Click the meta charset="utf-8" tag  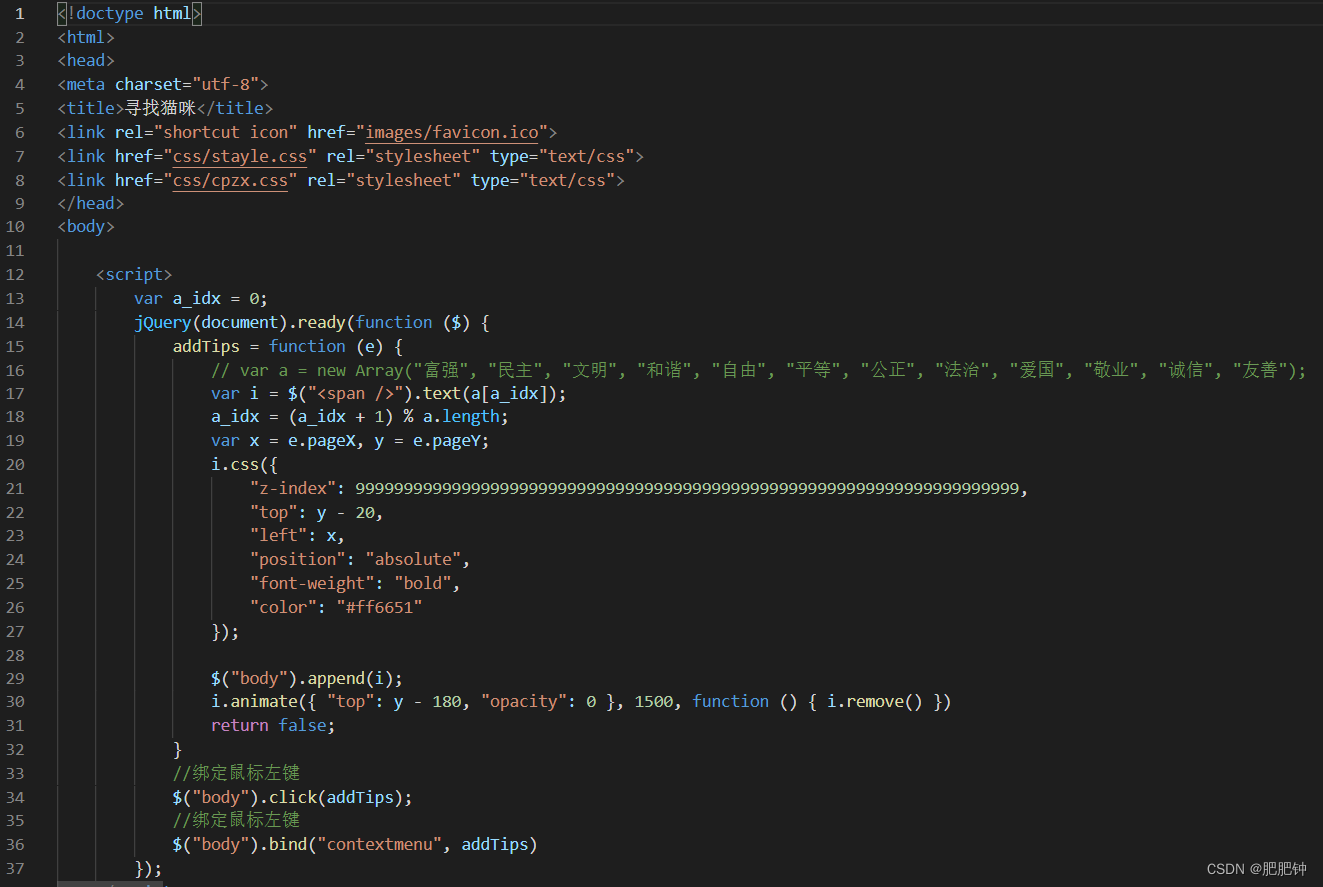163,85
